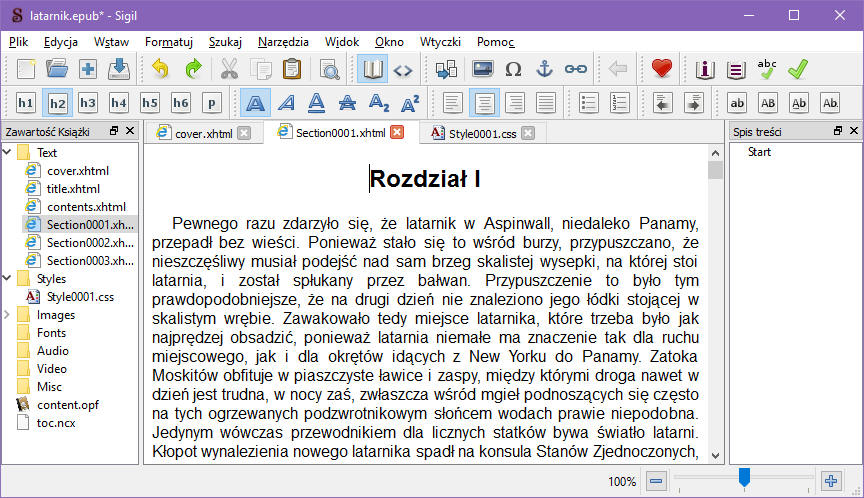
Task: Insert a link with chain icon
Action: [575, 69]
